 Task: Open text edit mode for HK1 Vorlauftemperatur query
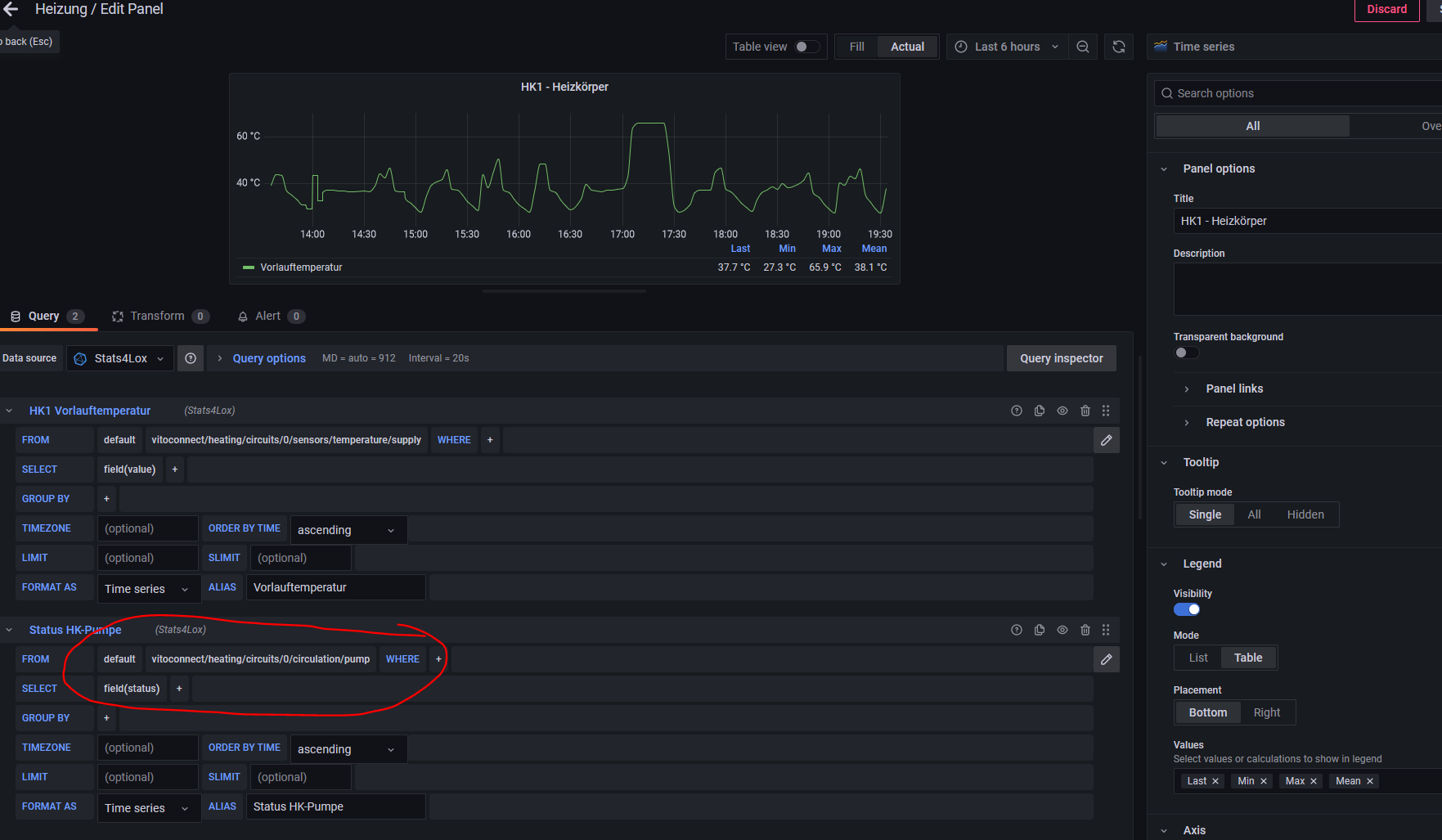(1106, 440)
